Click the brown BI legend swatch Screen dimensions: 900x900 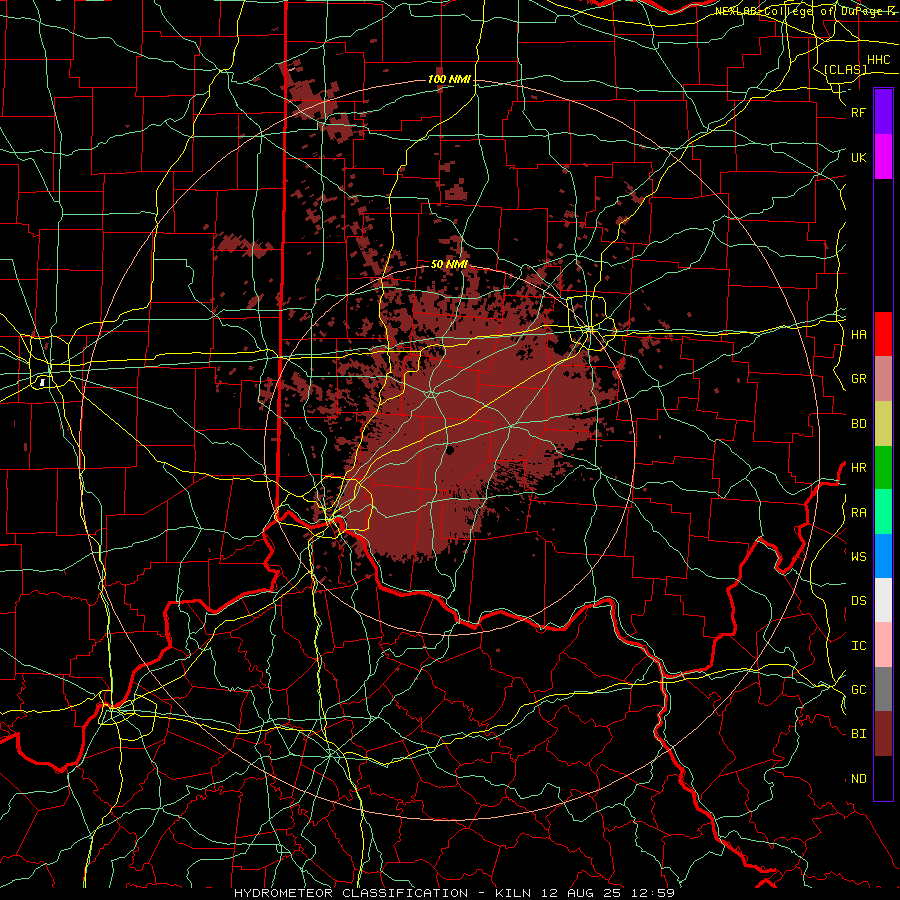pyautogui.click(x=883, y=734)
